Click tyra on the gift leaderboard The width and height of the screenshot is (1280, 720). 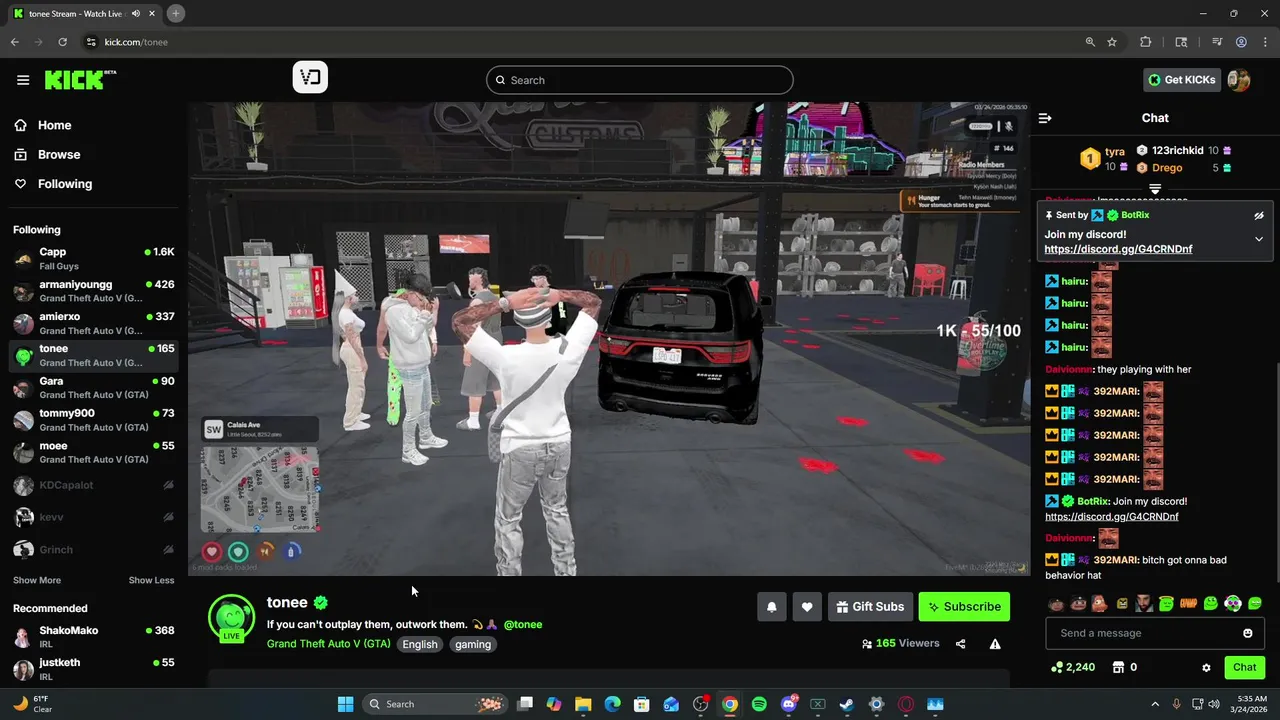tap(1115, 152)
